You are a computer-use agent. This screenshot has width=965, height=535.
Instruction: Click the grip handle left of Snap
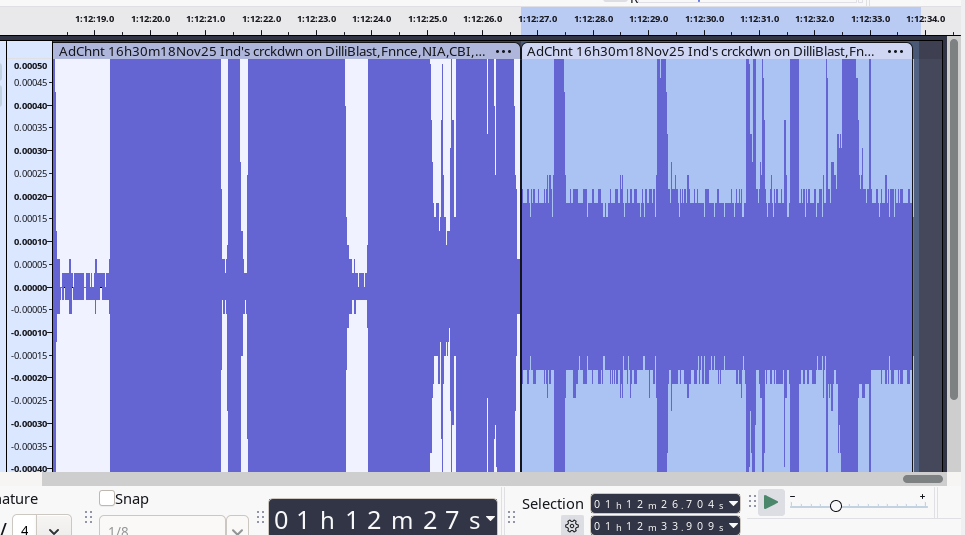[88, 518]
